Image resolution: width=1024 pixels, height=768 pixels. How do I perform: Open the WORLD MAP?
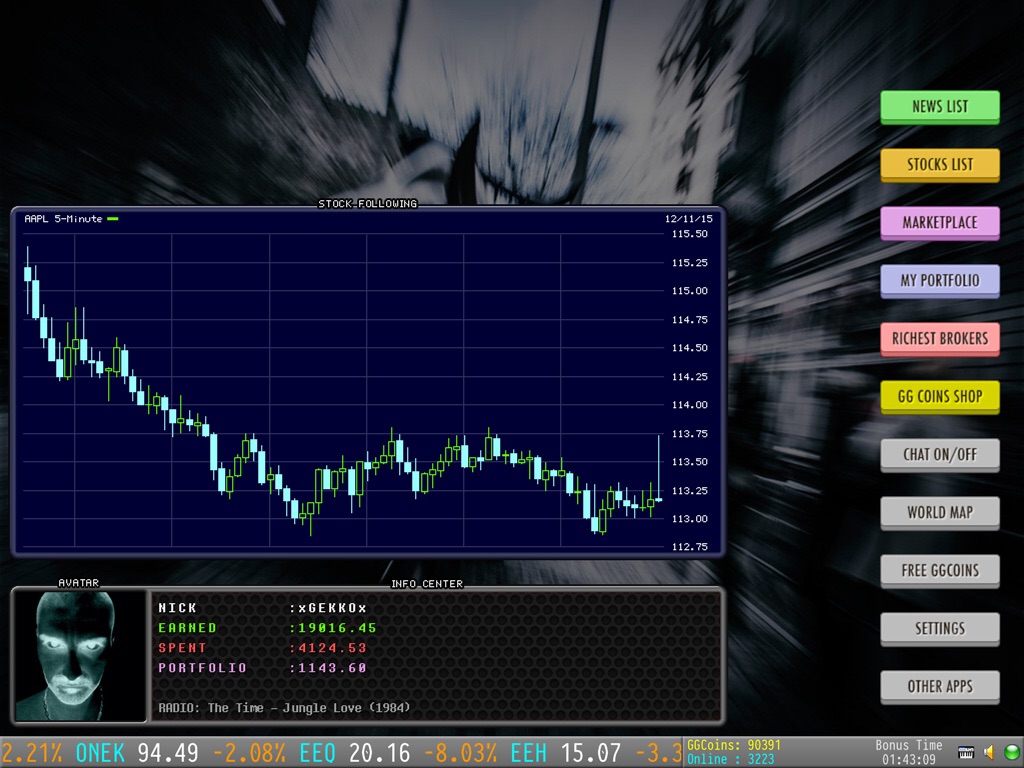940,513
